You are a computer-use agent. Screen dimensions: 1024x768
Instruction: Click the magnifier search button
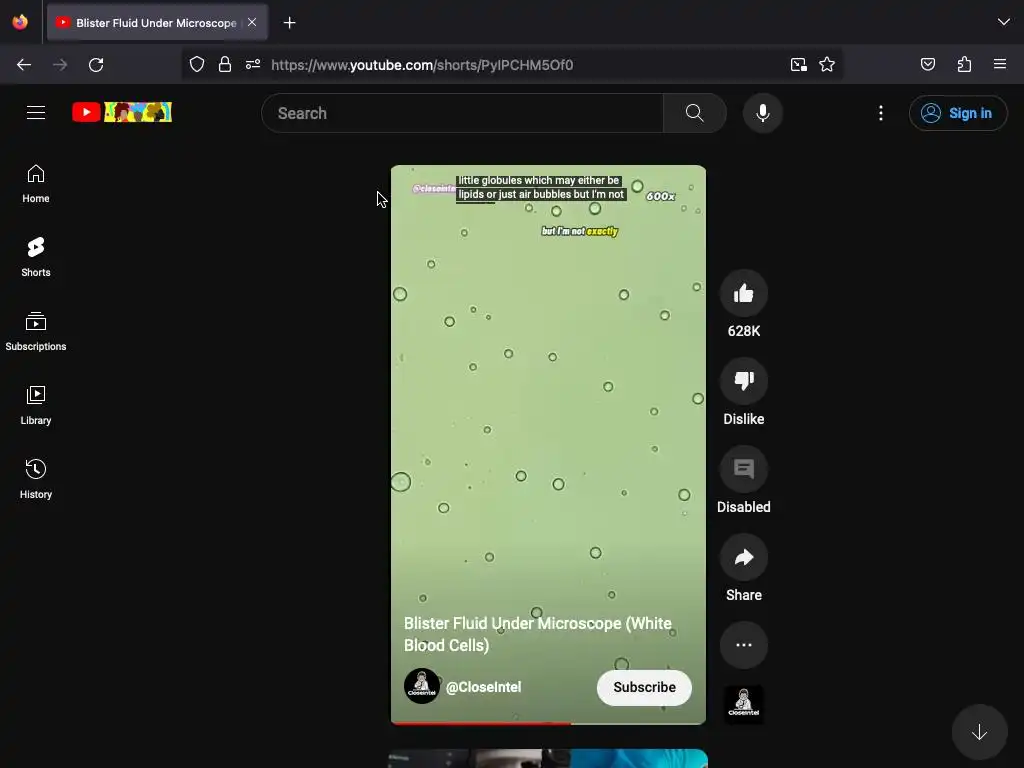click(694, 113)
